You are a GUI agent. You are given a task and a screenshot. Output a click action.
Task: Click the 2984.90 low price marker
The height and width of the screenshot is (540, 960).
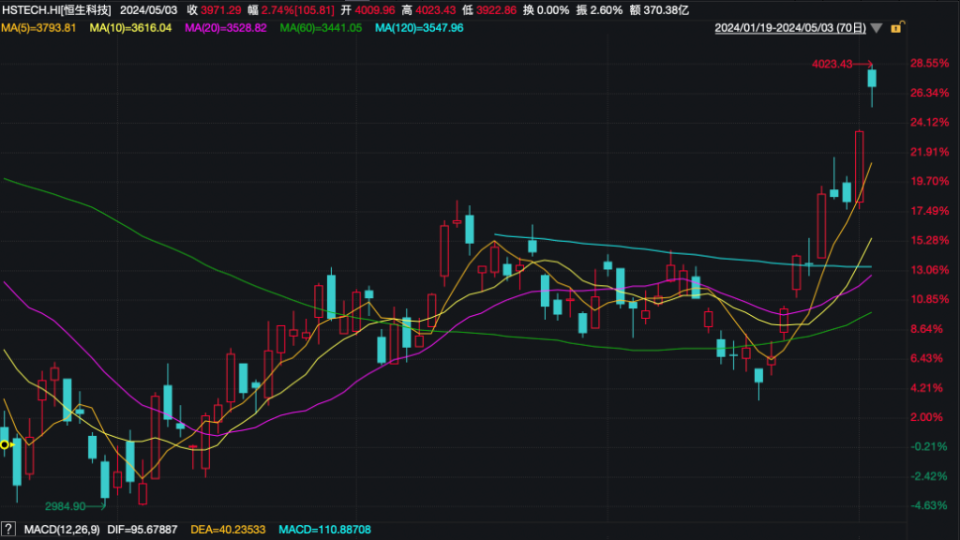[66, 506]
